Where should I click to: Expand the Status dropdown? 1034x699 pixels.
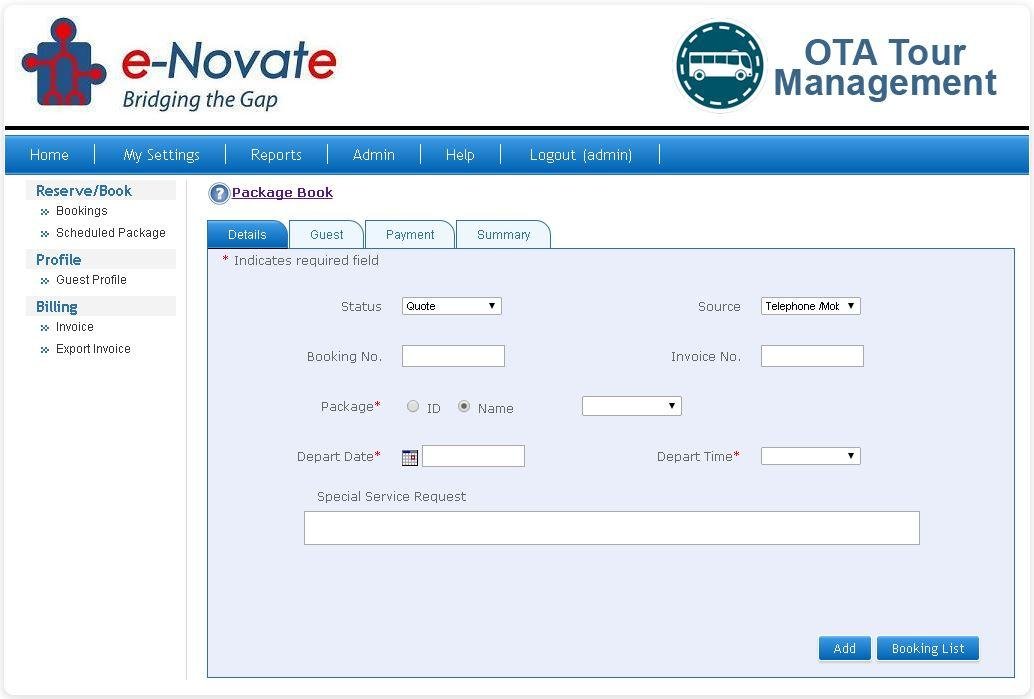coord(452,306)
